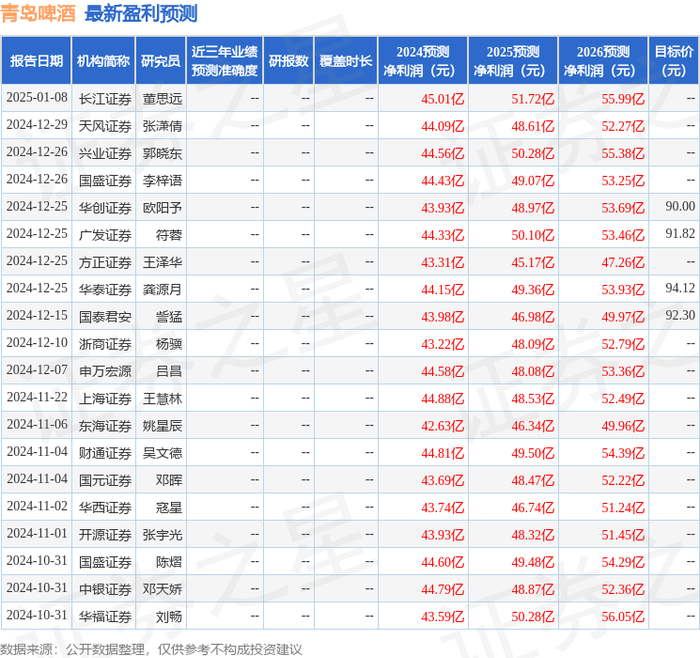Select the 2026预测净利润 column header

click(603, 61)
